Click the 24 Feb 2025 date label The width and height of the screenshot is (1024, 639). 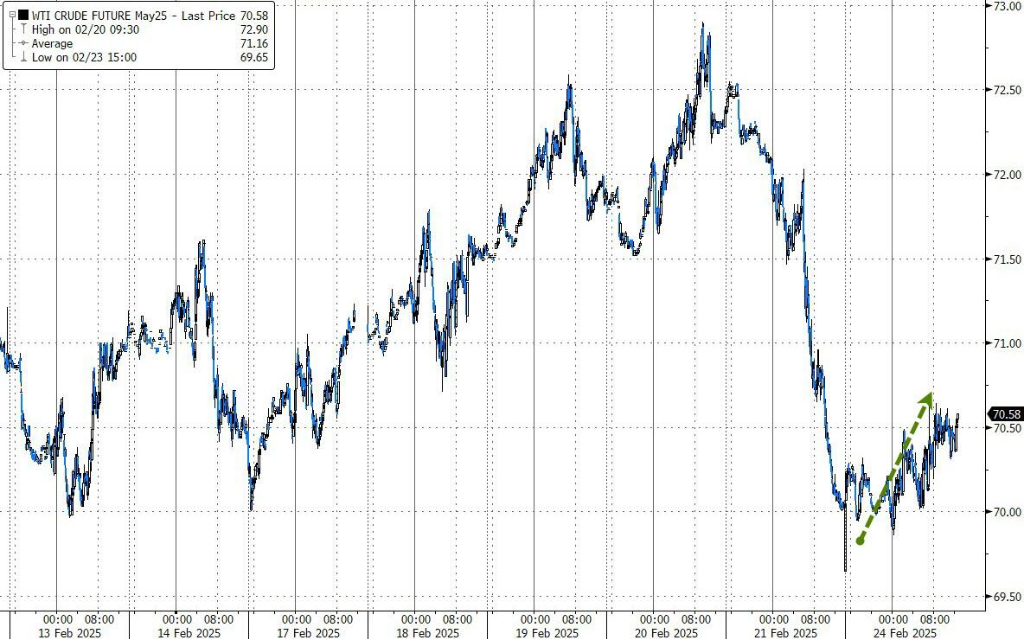click(905, 632)
